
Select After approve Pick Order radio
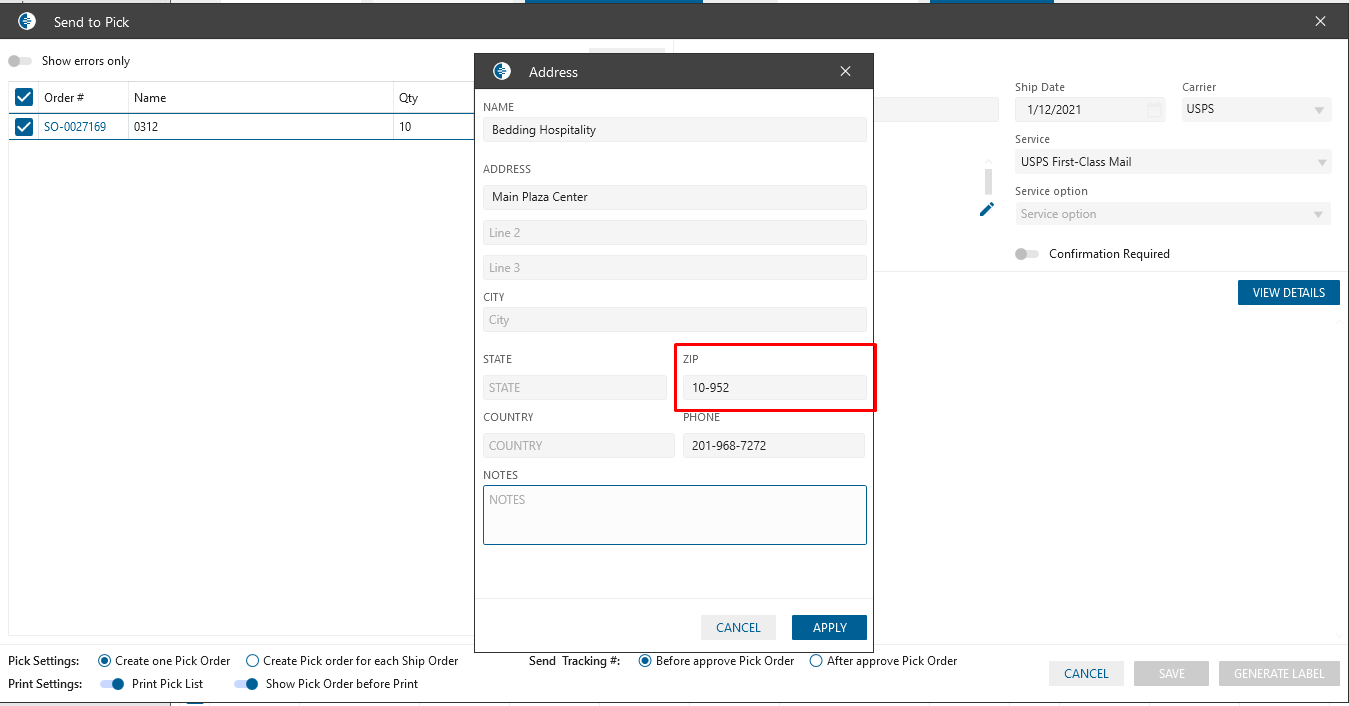pyautogui.click(x=816, y=661)
